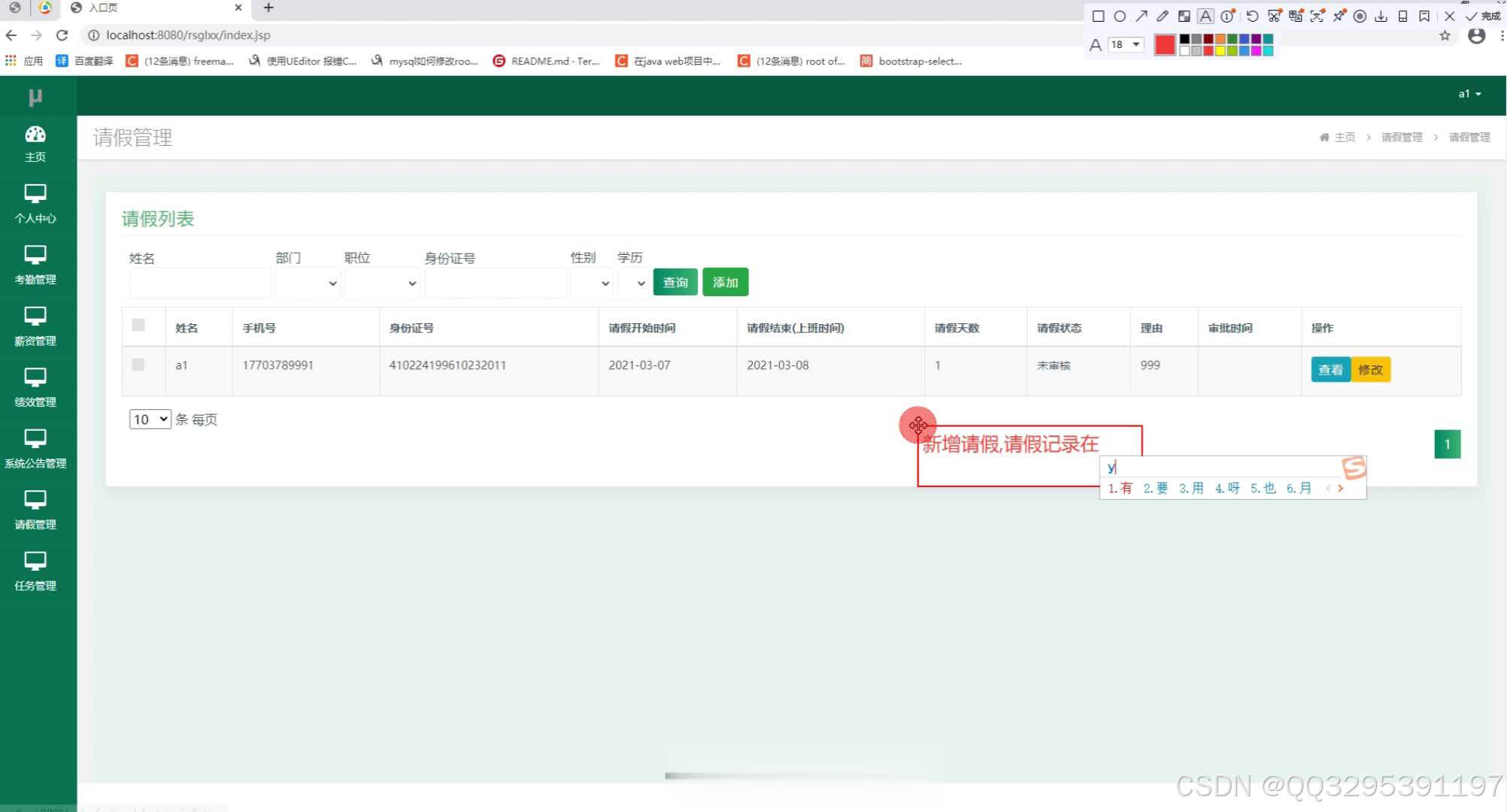This screenshot has width=1507, height=812.
Task: Click the scissors screenshot tool icon
Action: (x=1274, y=16)
